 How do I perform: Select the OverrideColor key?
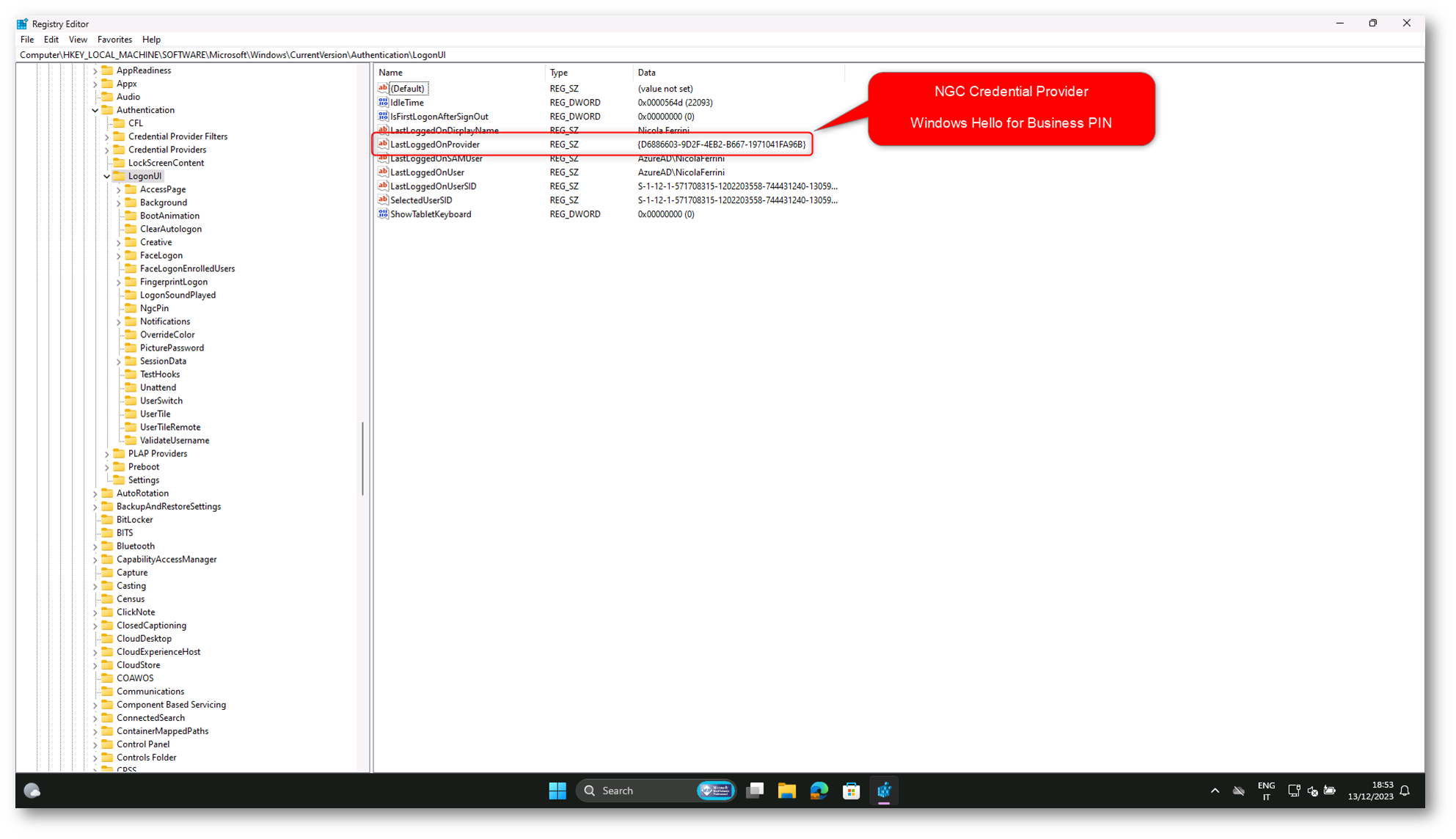point(167,334)
